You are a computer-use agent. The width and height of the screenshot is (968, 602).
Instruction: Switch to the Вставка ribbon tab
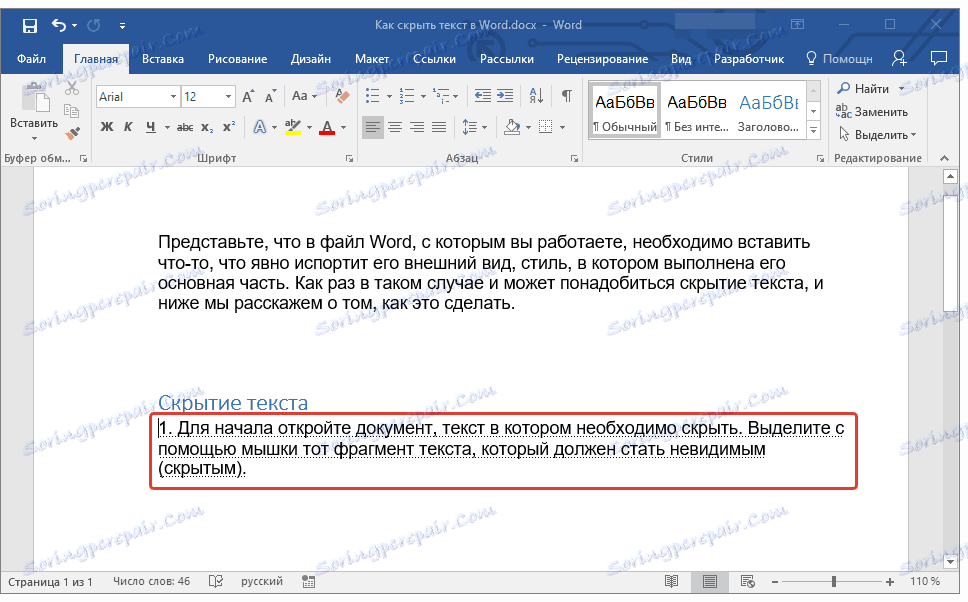click(163, 58)
